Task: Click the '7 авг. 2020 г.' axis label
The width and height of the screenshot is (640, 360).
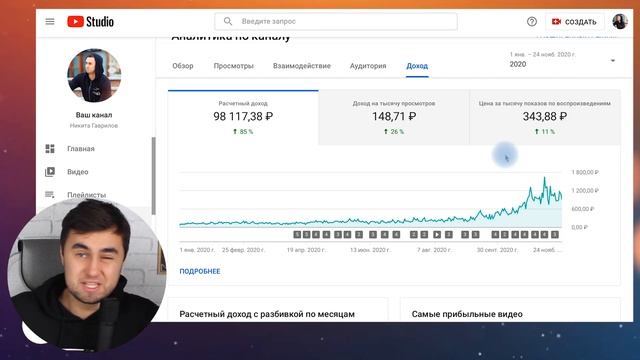Action: coord(434,250)
